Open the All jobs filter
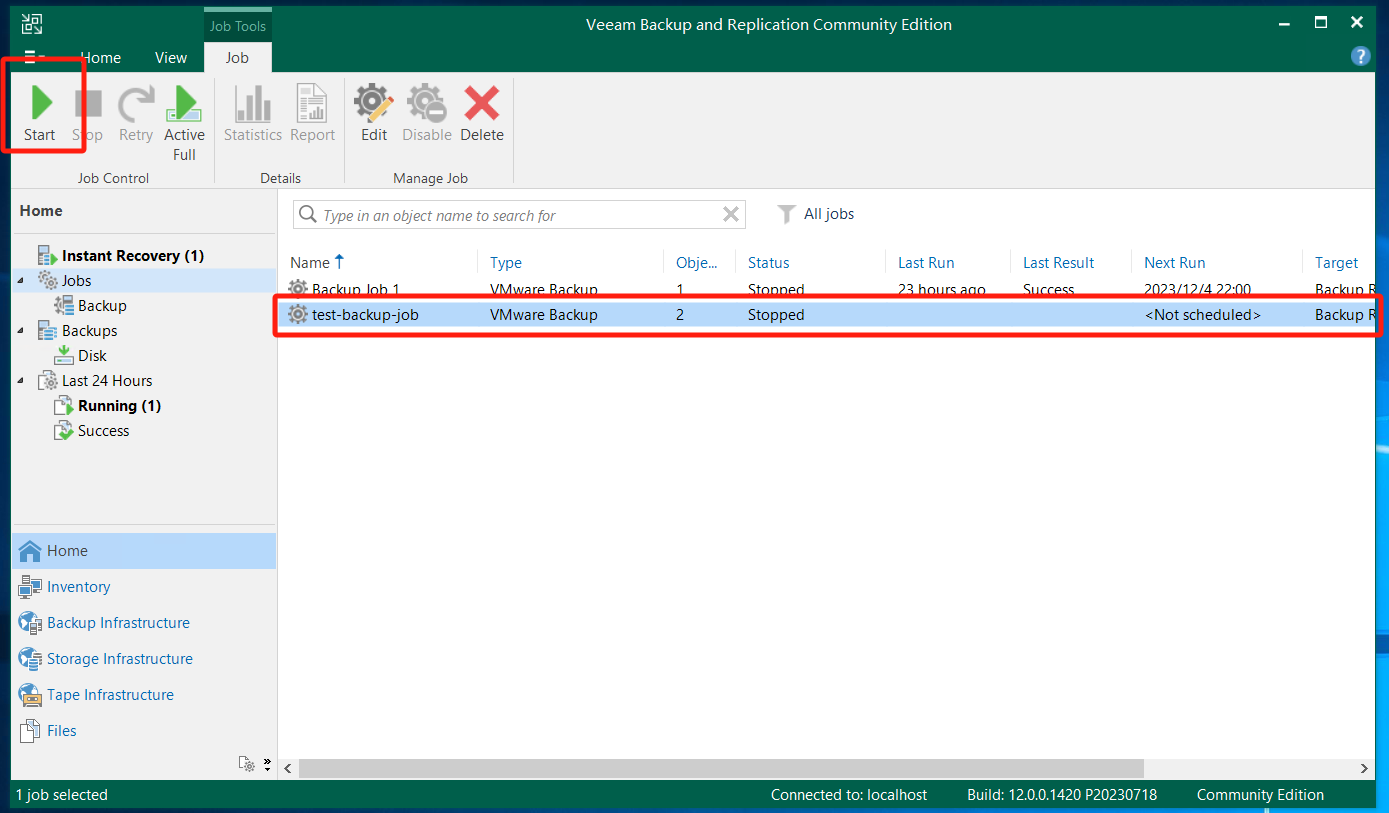 pos(816,214)
